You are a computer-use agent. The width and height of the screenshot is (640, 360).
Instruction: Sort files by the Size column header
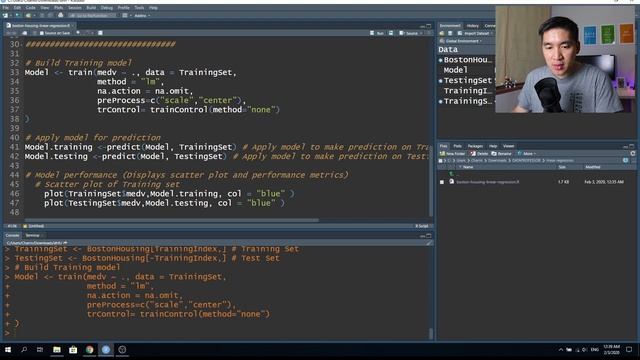click(x=562, y=167)
